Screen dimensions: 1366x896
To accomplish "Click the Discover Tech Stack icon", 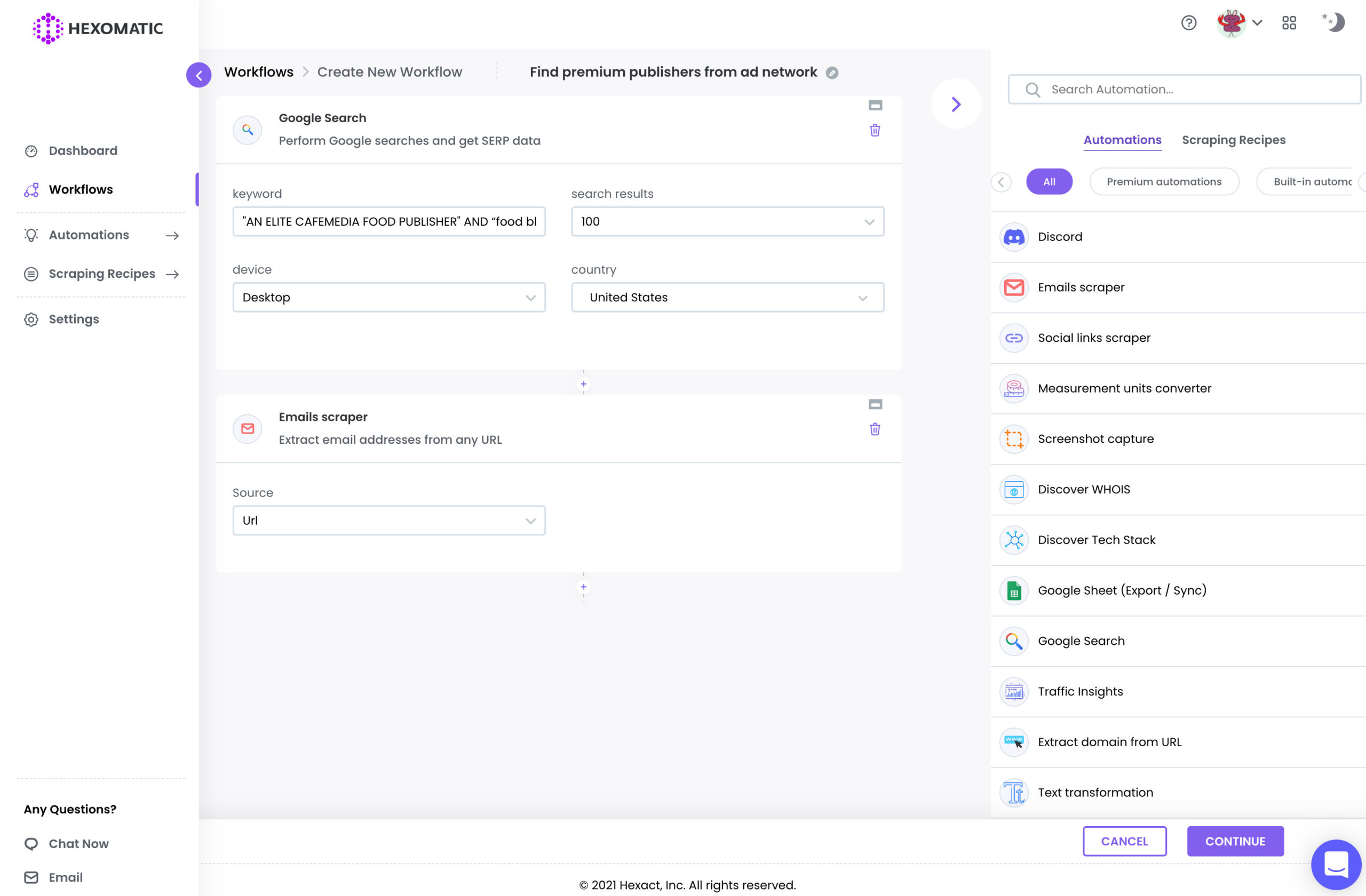I will click(1014, 540).
